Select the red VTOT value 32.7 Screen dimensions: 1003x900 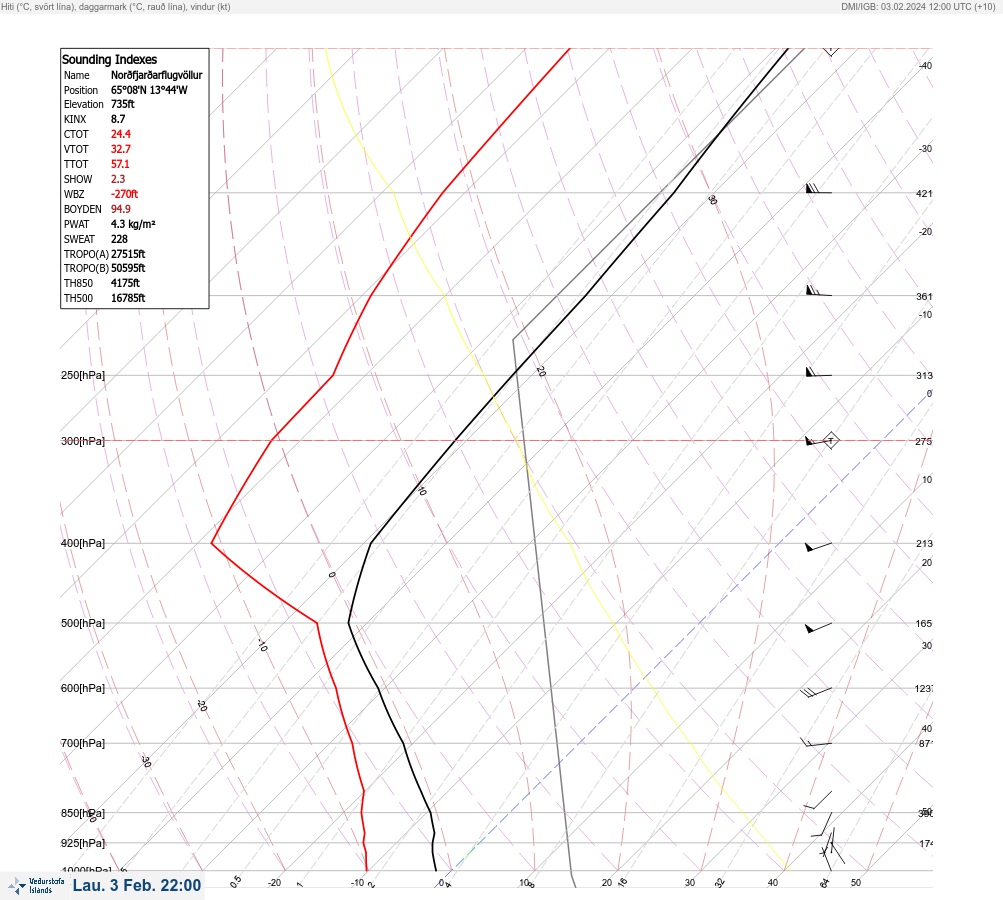tap(120, 149)
